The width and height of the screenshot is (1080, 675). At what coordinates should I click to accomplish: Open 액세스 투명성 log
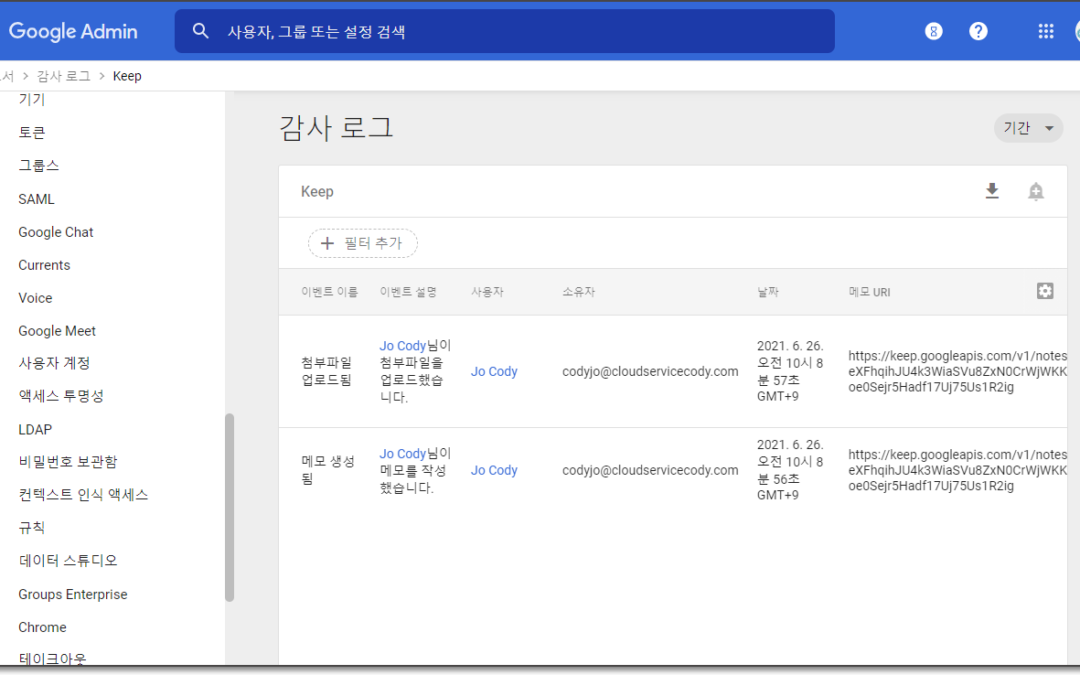pos(61,396)
